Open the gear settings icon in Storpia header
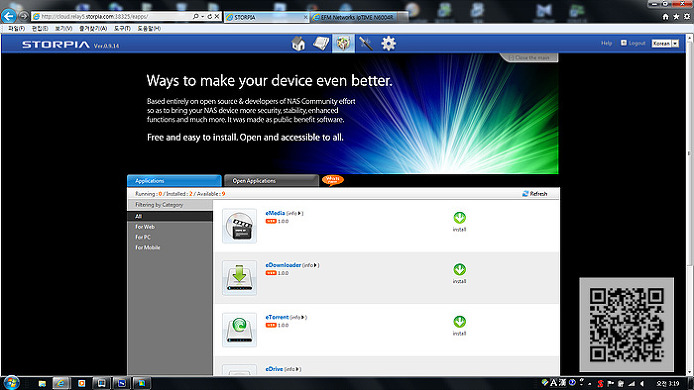 click(x=389, y=43)
